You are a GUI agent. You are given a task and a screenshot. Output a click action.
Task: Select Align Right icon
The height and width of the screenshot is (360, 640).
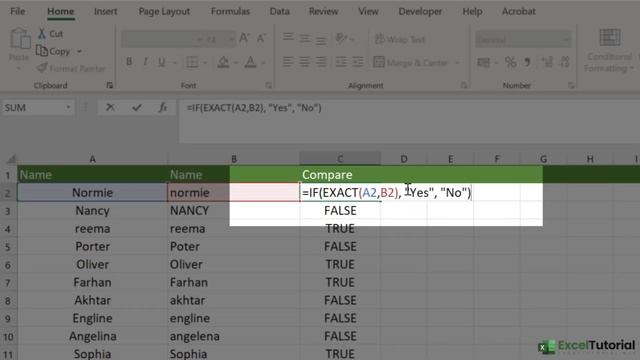pos(321,62)
